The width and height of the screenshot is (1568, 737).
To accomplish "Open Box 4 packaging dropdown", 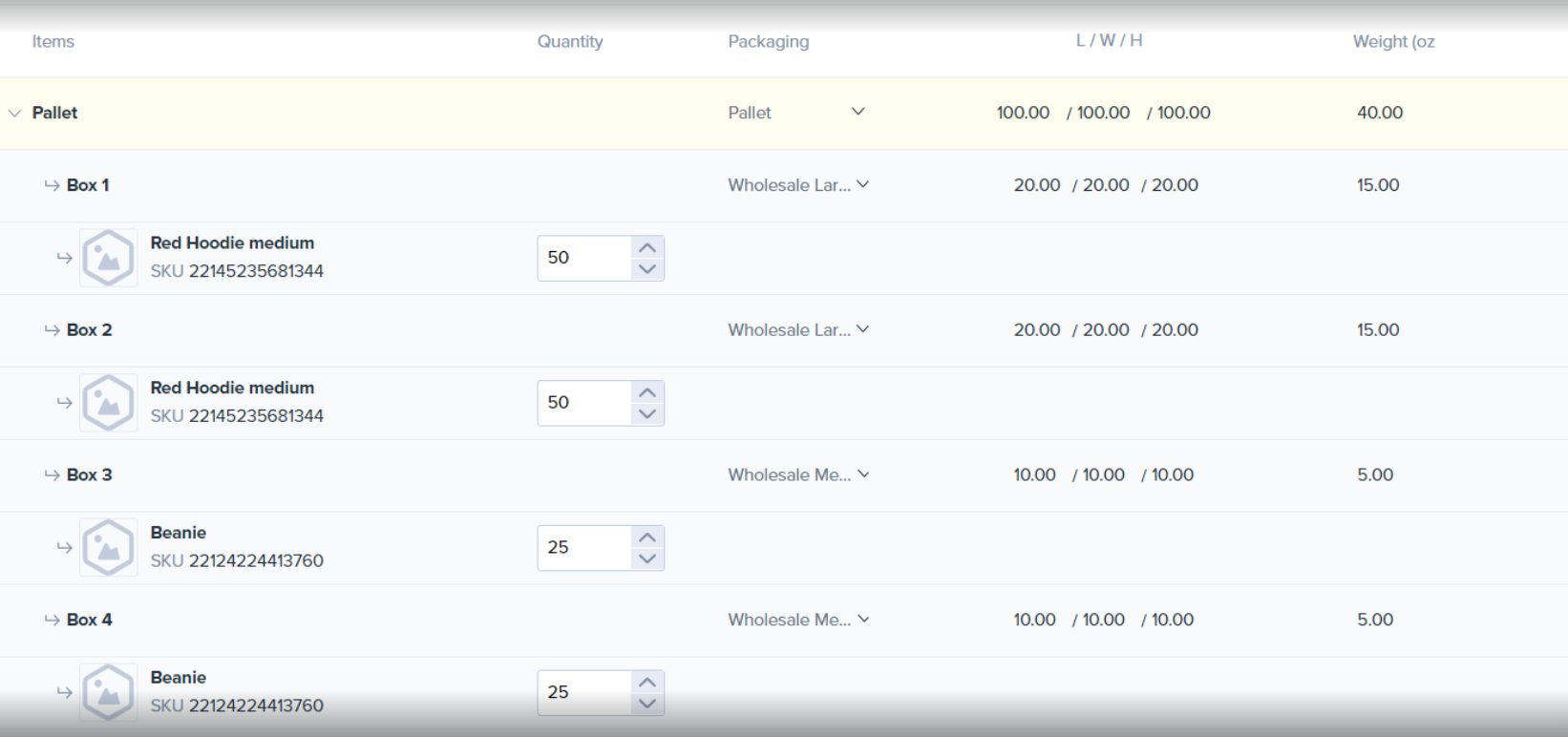I will point(863,620).
